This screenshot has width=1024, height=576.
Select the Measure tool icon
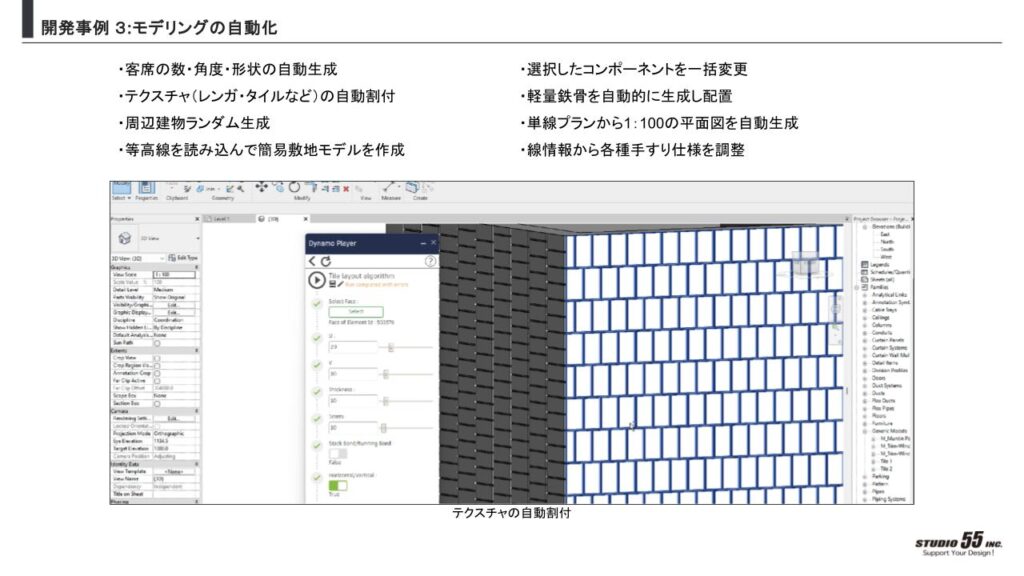(389, 187)
